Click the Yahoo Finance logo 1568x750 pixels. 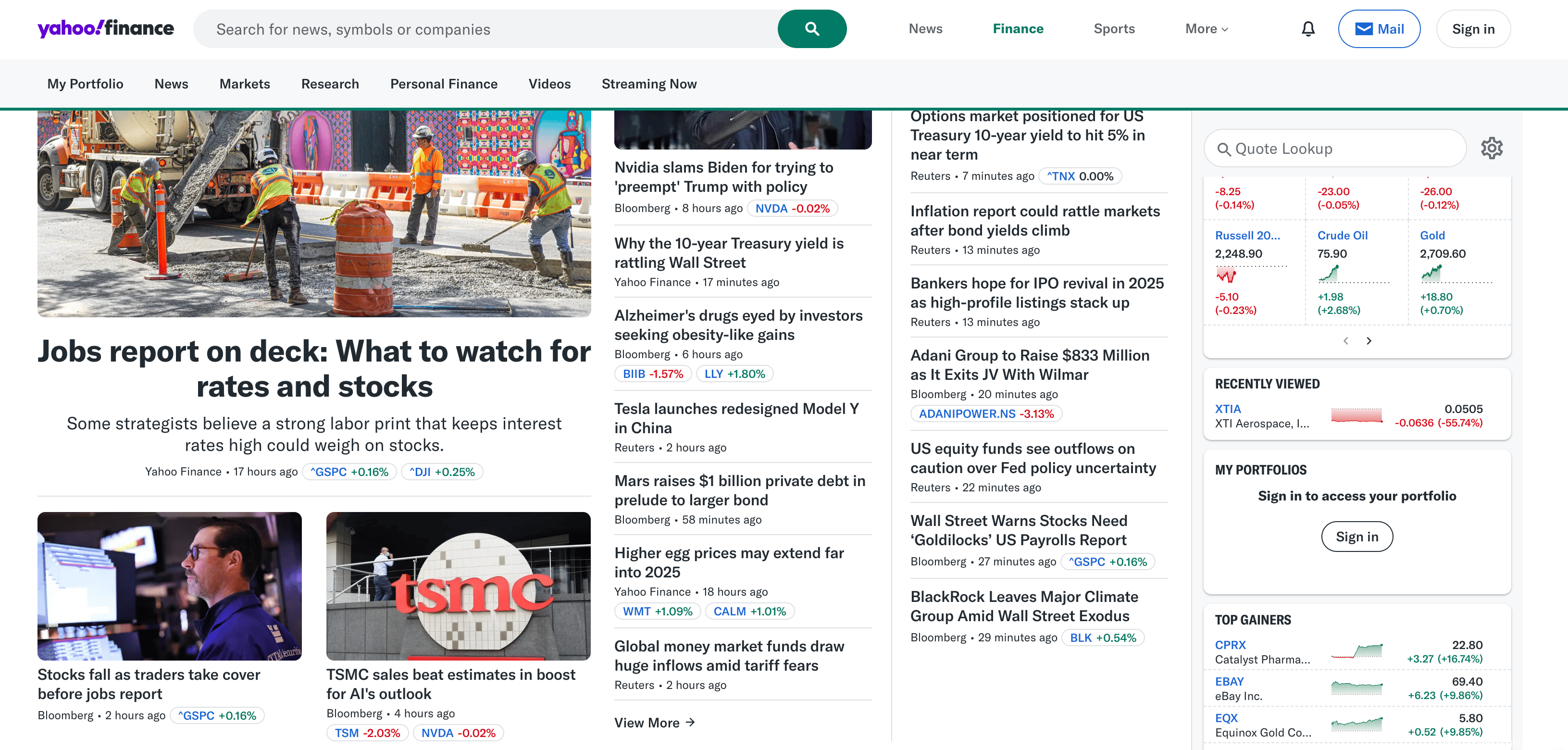105,28
